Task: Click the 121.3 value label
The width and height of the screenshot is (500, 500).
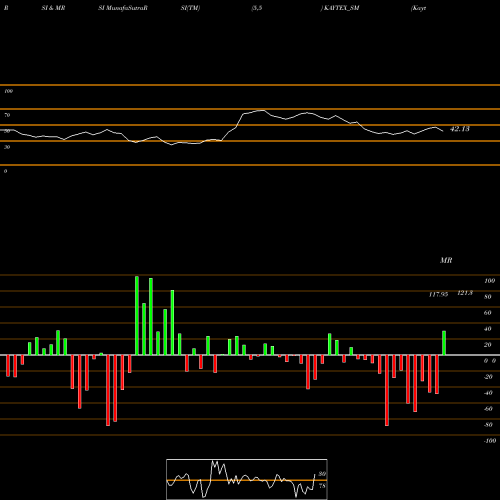Action: pos(465,293)
